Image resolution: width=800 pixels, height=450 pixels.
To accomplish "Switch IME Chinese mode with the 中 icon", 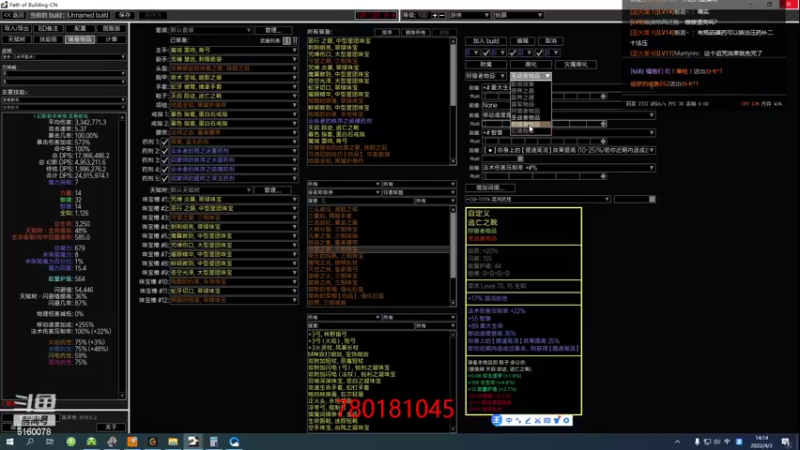I will tap(509, 420).
